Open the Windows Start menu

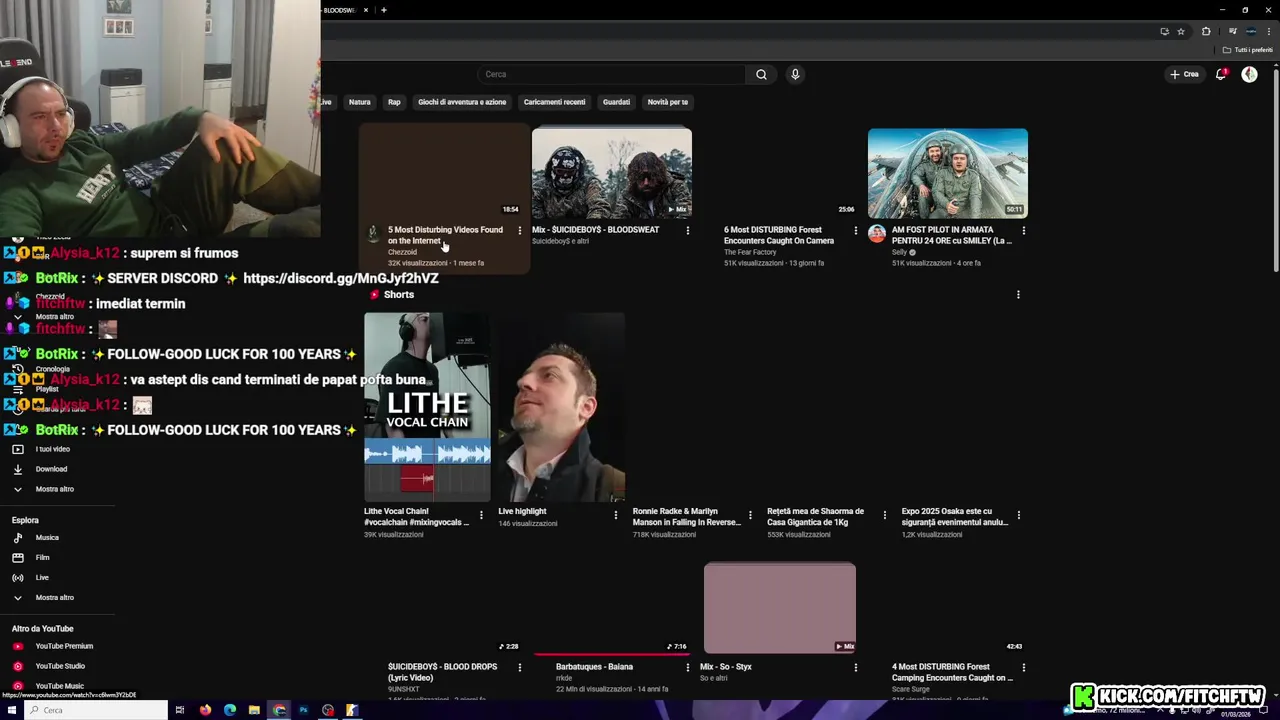pos(10,710)
